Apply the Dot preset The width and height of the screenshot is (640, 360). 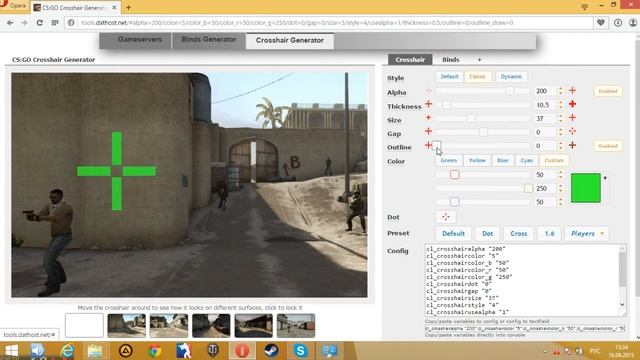point(487,233)
